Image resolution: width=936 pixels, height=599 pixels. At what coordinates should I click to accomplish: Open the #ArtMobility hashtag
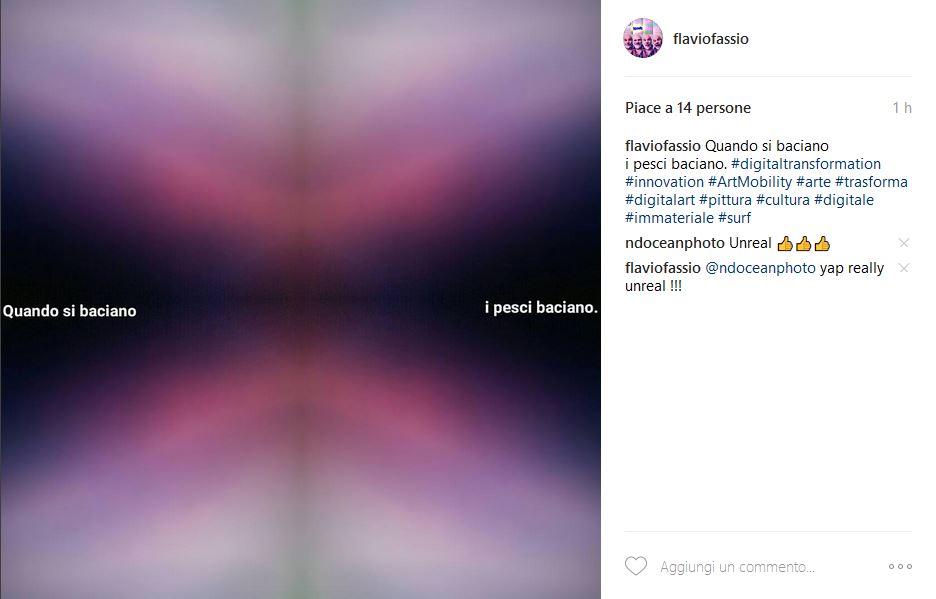coord(750,182)
